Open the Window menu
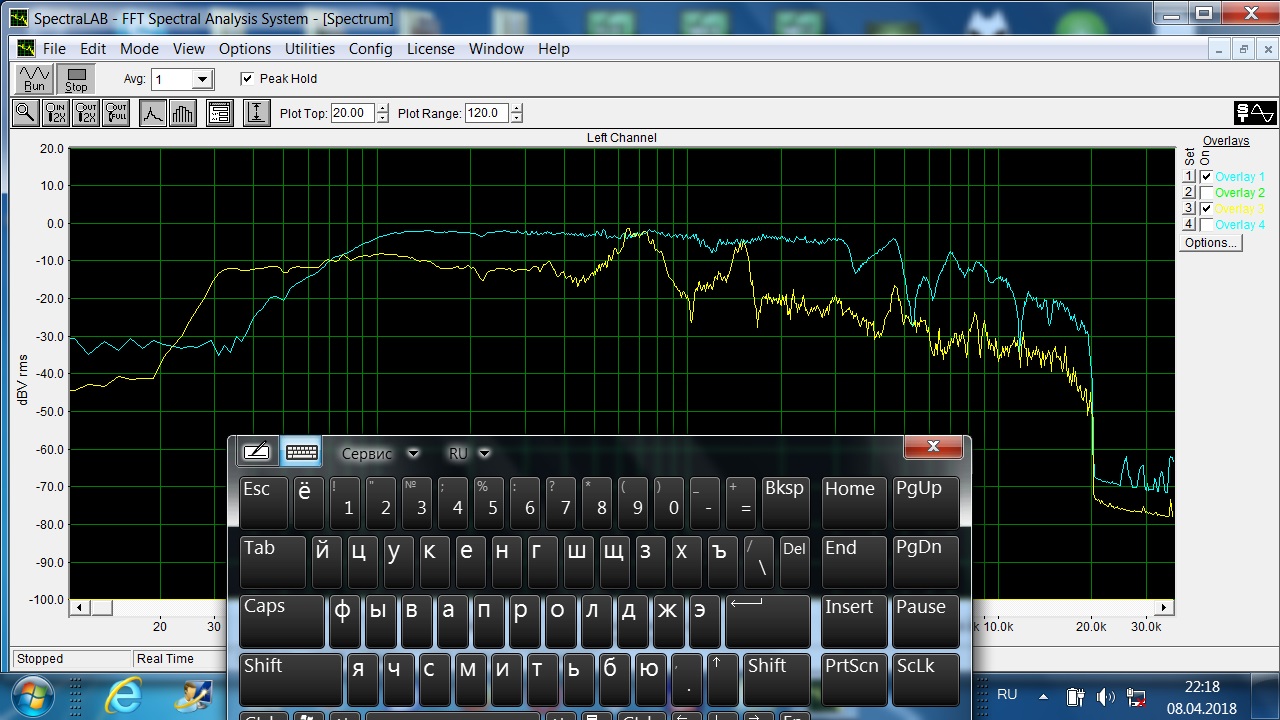The image size is (1280, 720). point(496,49)
